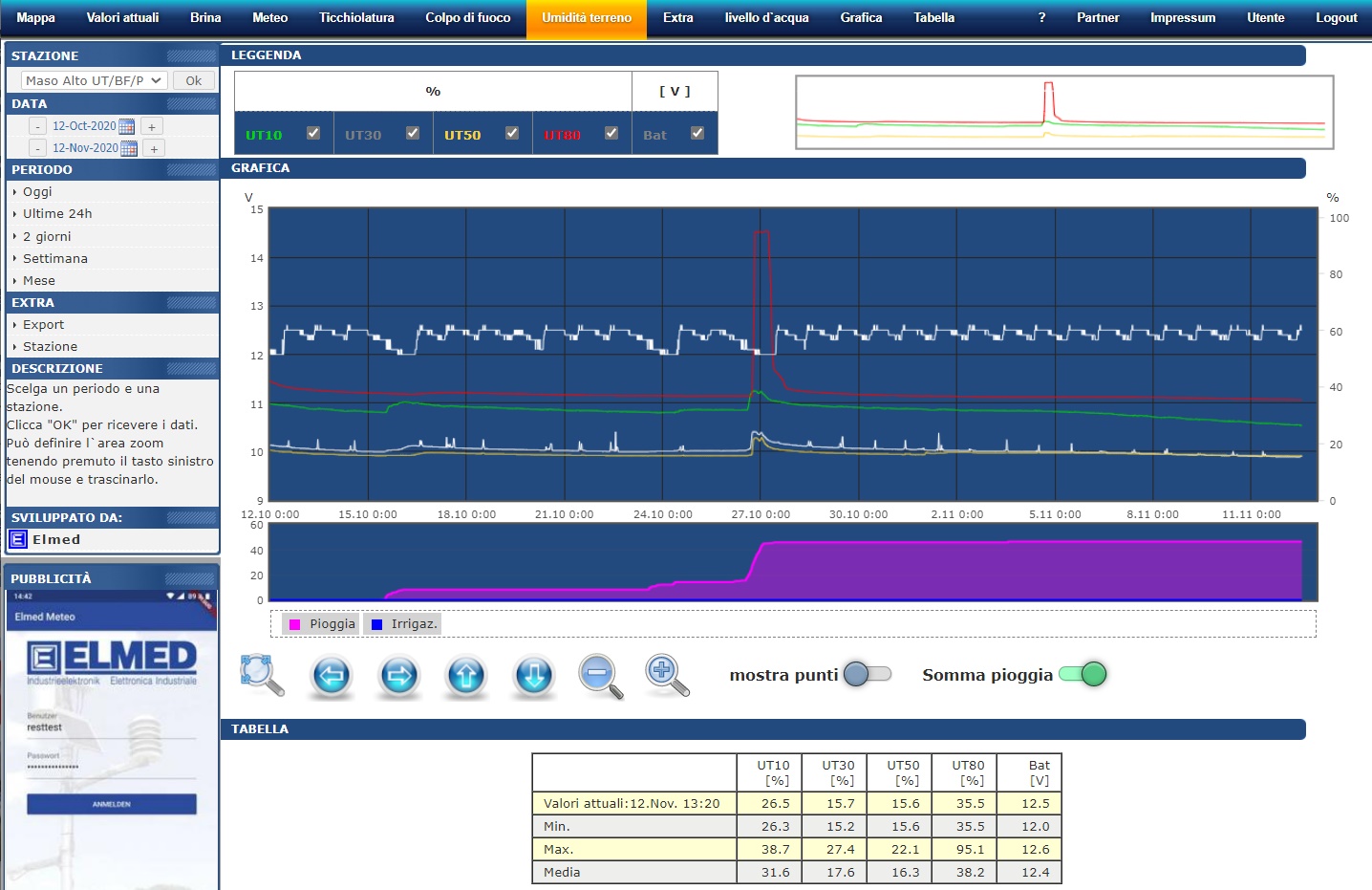This screenshot has height=890, width=1372.
Task: Click the Export link under Extra
Action: click(44, 324)
